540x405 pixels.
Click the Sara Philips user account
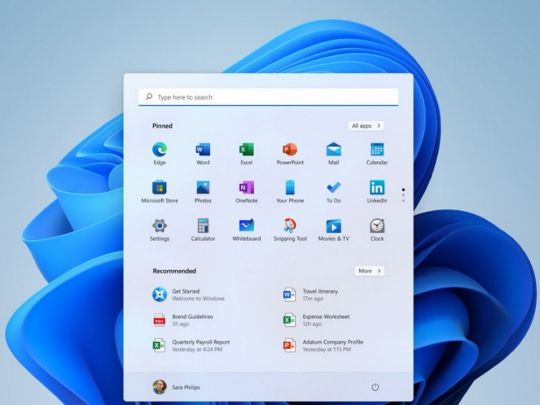[176, 387]
